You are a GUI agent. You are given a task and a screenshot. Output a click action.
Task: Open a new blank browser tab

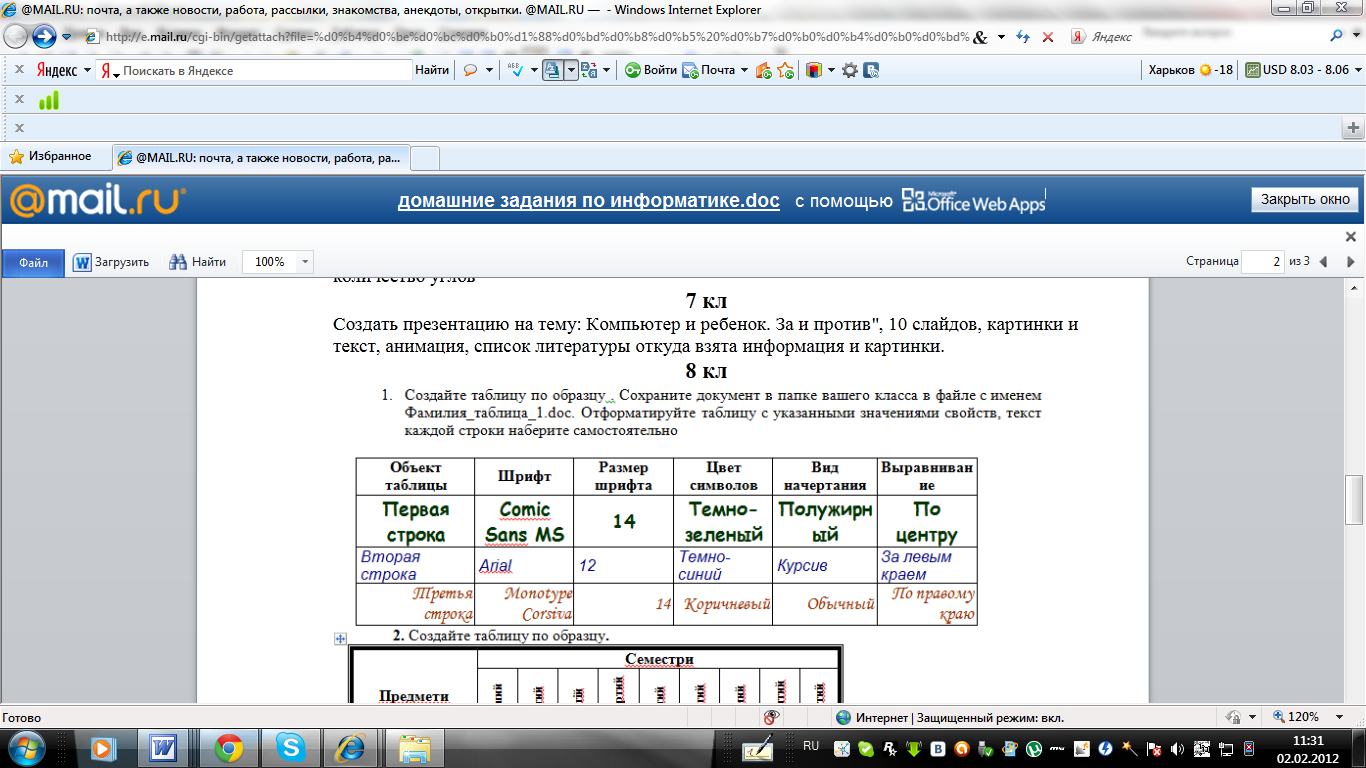(x=425, y=158)
